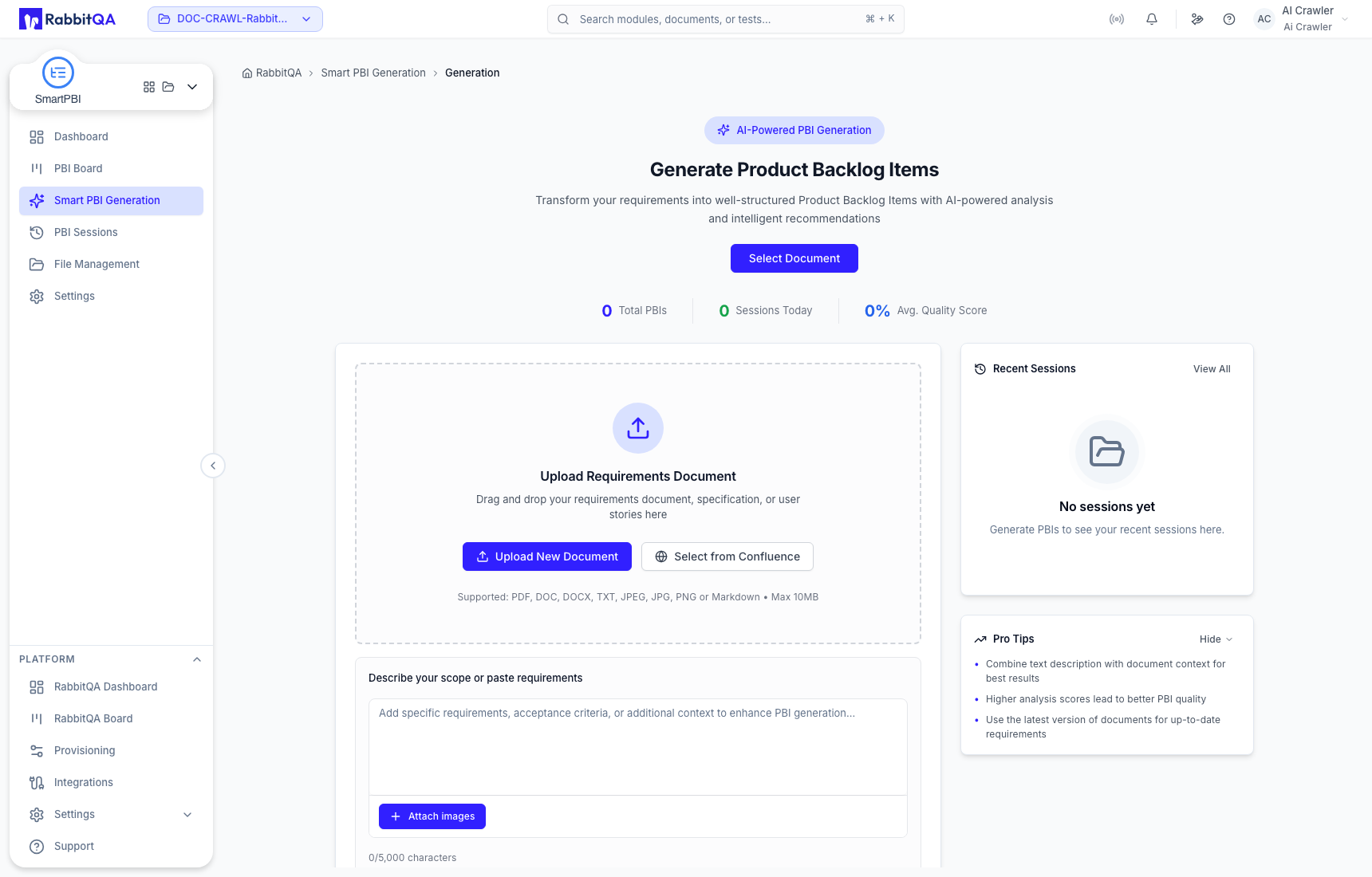The height and width of the screenshot is (877, 1372).
Task: Click the Recent Sessions history icon
Action: pyautogui.click(x=980, y=369)
